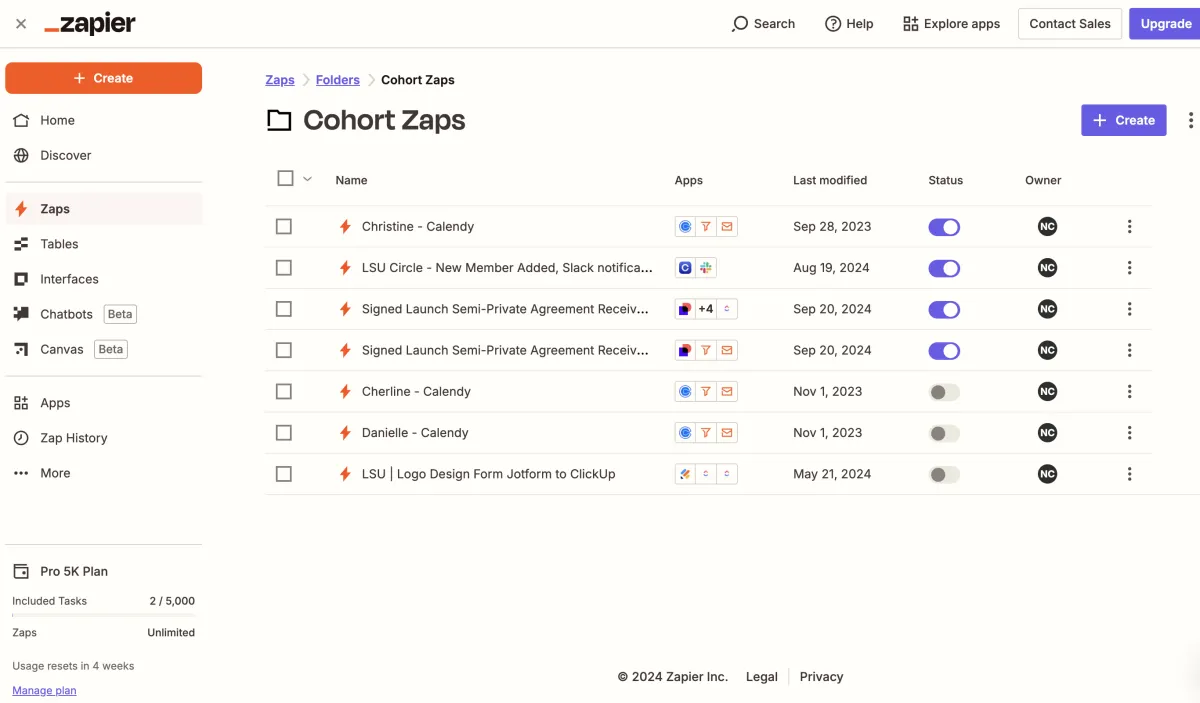Turn on the LSU Logo Design Form toggle
The image size is (1200, 703).
pos(944,474)
